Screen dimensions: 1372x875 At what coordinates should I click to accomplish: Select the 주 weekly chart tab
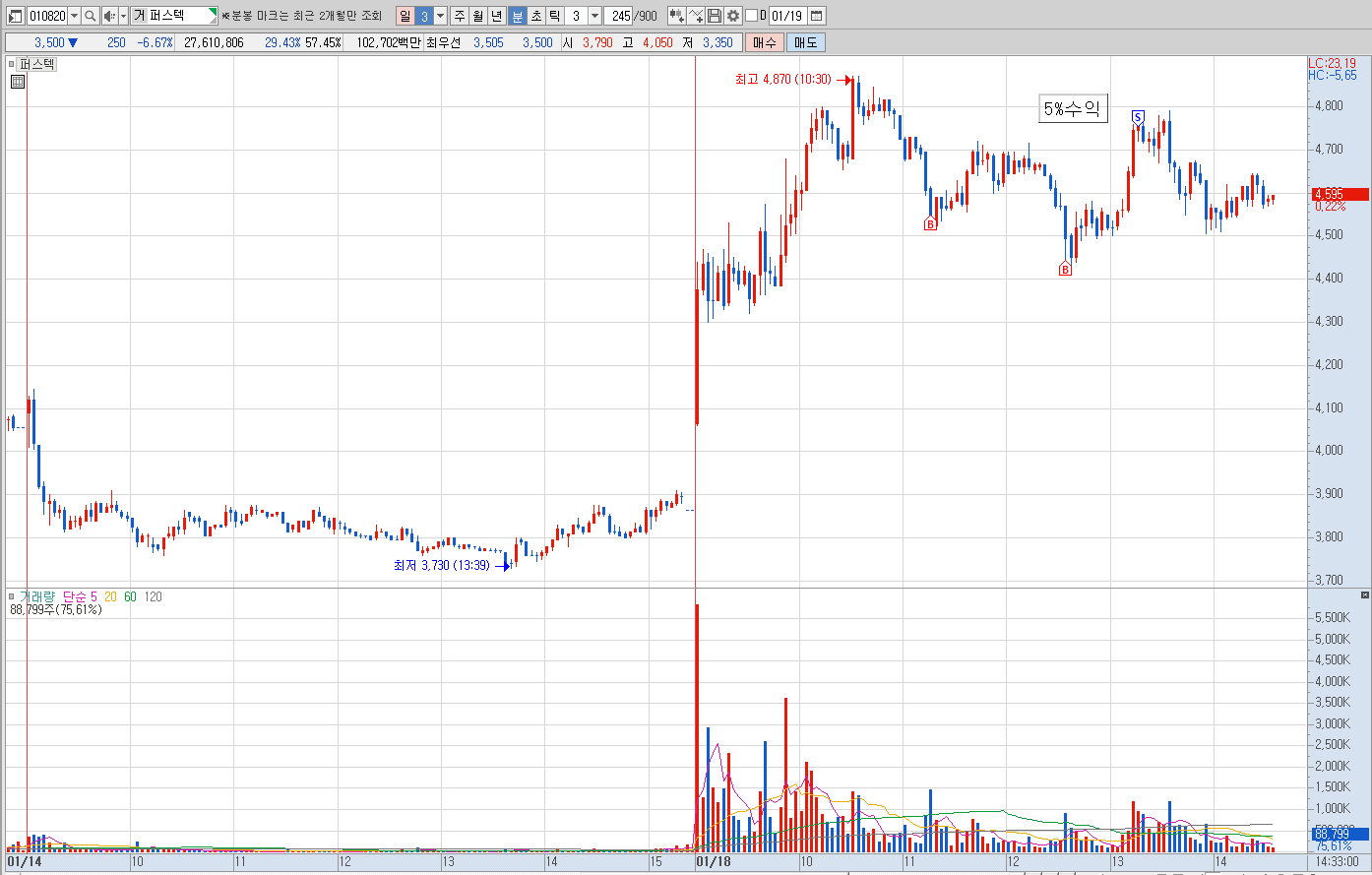(x=459, y=16)
